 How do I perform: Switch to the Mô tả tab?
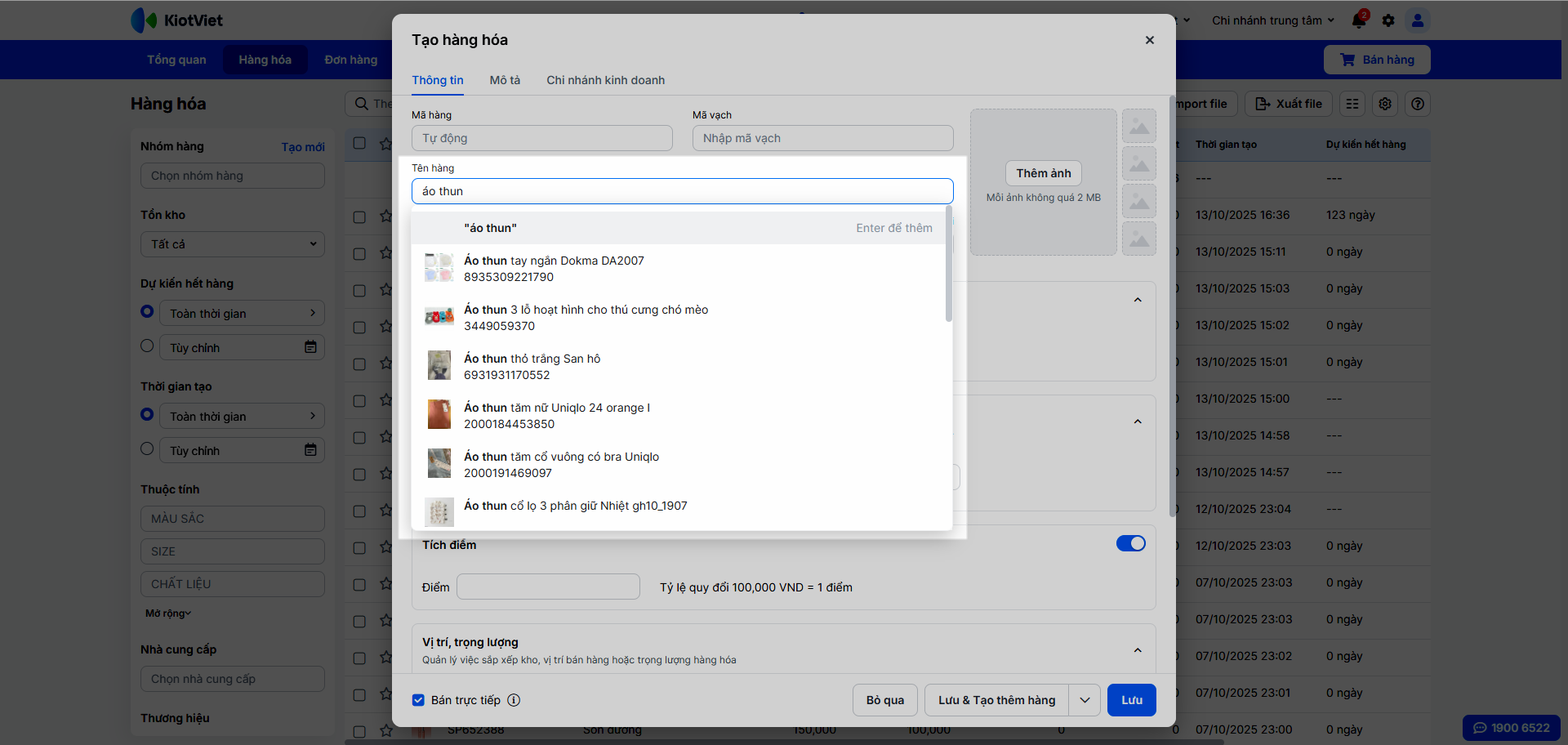pos(505,80)
